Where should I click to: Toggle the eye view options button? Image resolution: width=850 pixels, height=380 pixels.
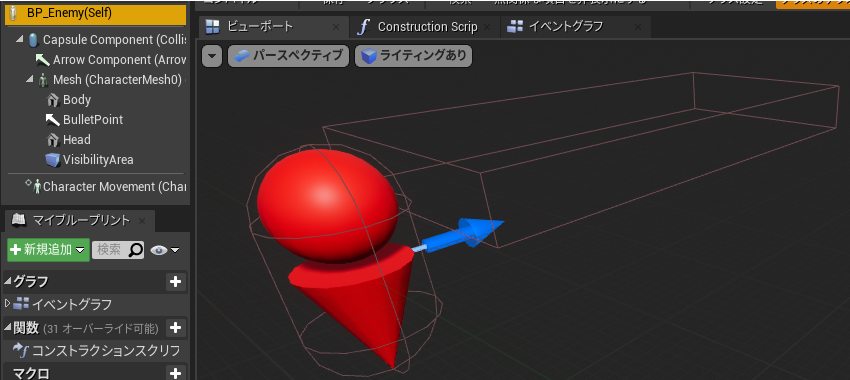164,250
